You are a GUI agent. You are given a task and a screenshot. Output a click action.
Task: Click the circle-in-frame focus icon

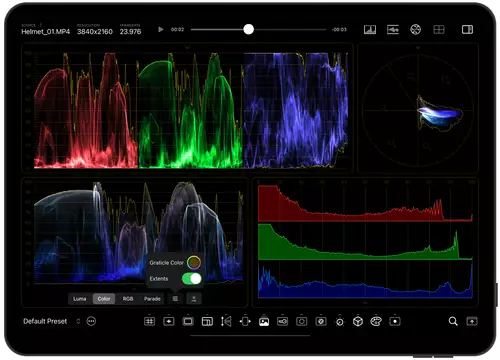[x=302, y=321]
